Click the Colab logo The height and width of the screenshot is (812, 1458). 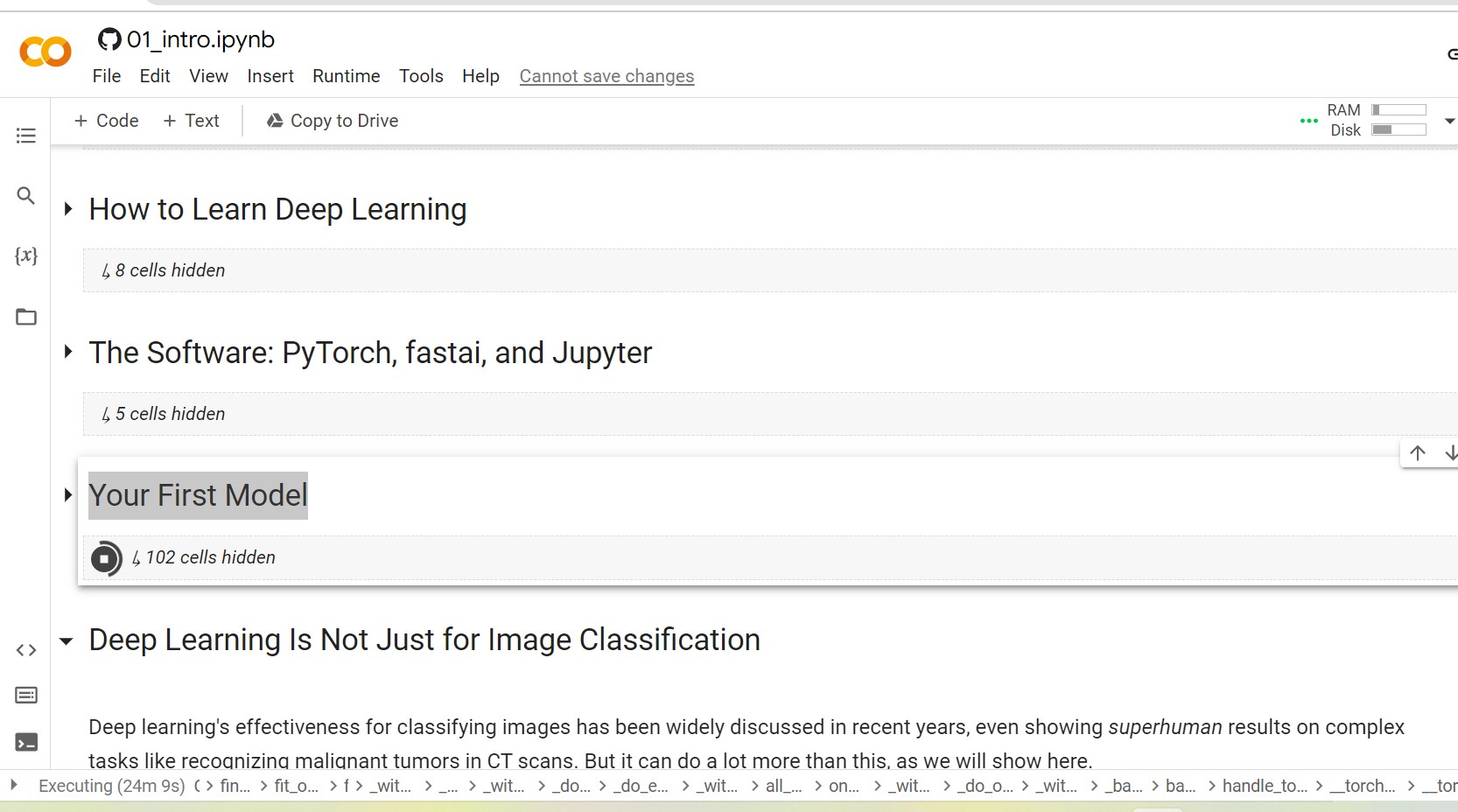(x=45, y=52)
